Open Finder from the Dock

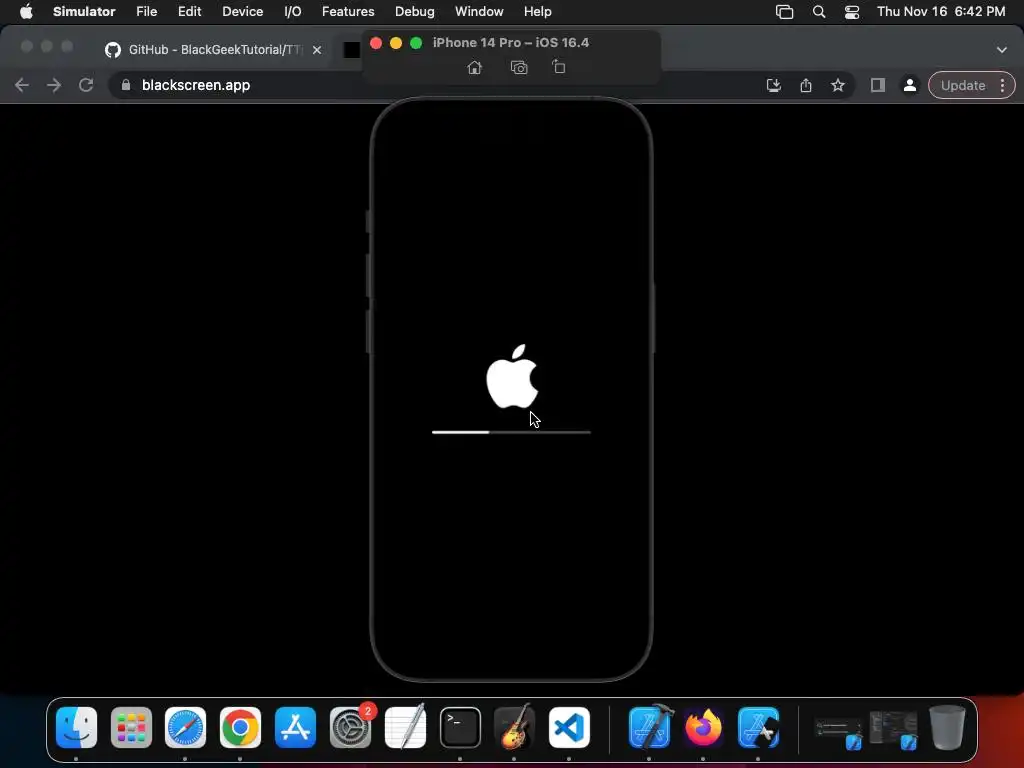click(76, 727)
